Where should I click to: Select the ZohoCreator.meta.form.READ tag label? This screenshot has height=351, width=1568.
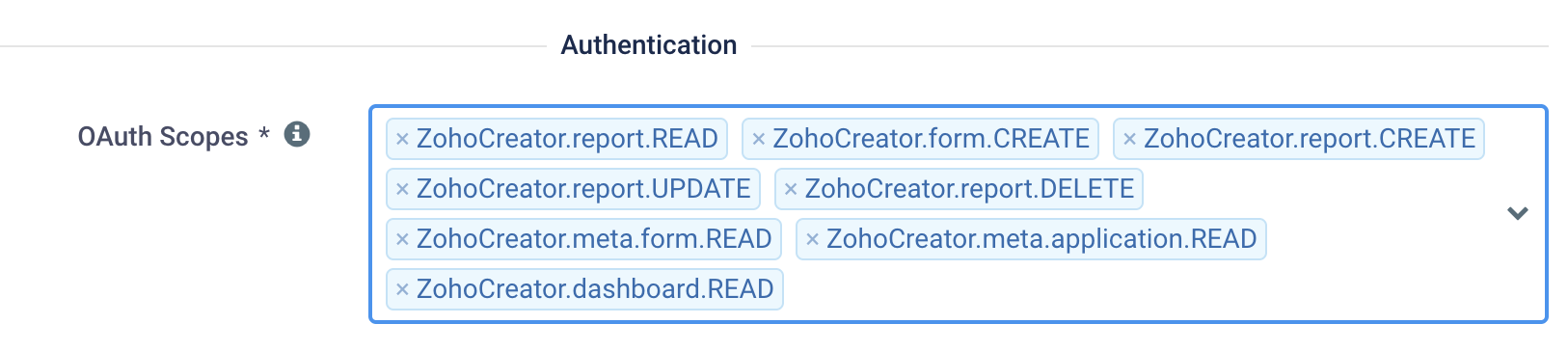tap(594, 239)
